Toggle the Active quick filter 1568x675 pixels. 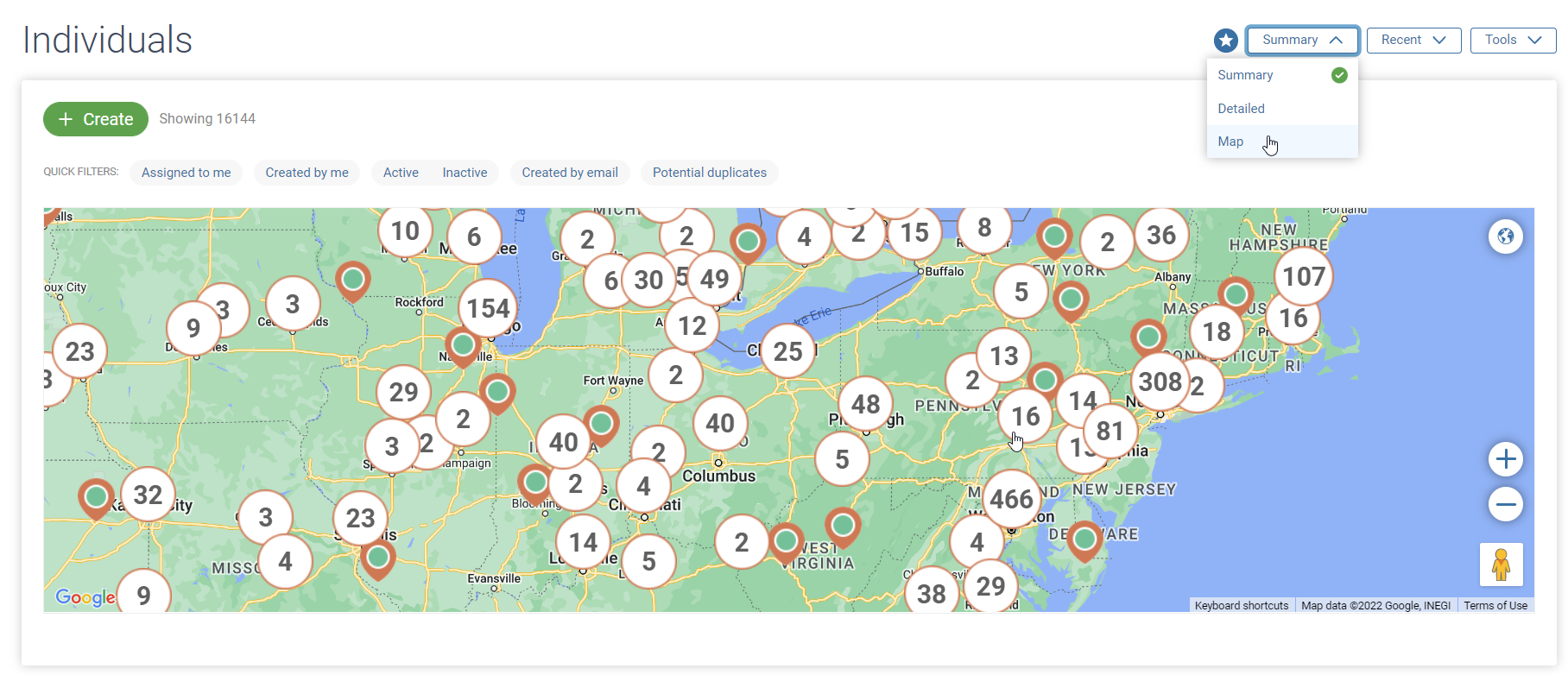(401, 173)
